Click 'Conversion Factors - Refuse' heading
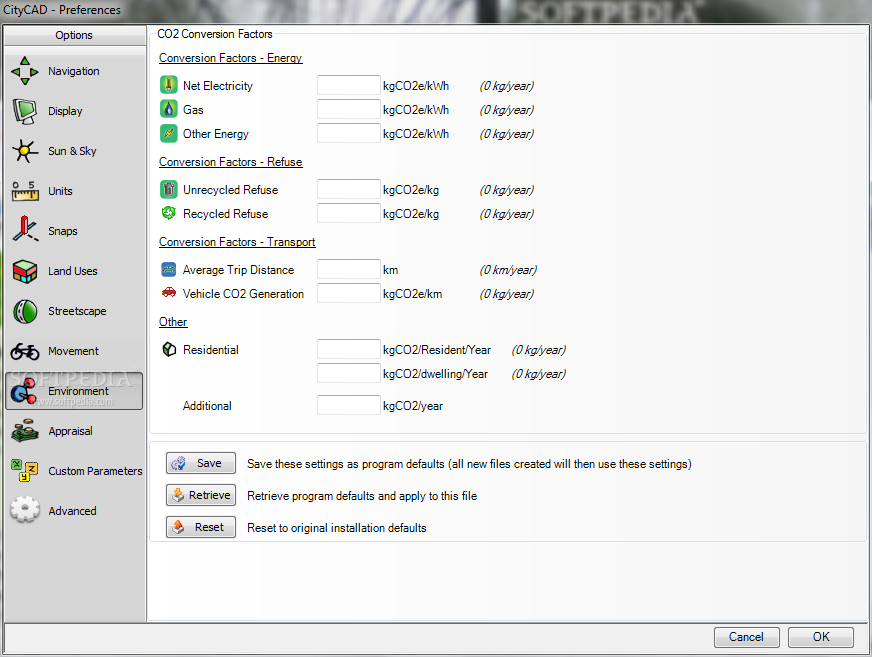The image size is (872, 657). pyautogui.click(x=230, y=162)
